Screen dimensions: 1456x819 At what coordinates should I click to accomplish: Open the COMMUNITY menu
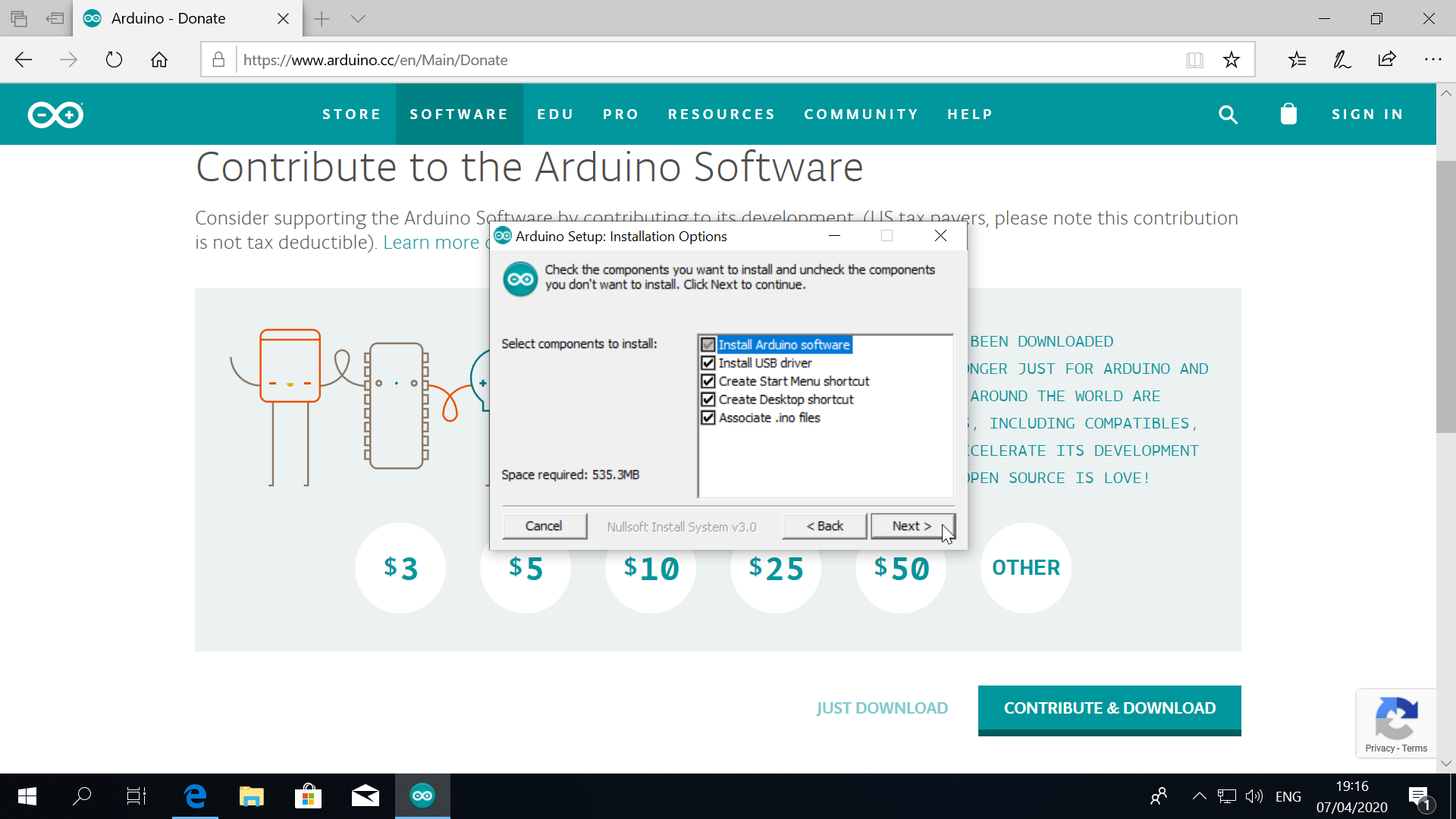(861, 115)
